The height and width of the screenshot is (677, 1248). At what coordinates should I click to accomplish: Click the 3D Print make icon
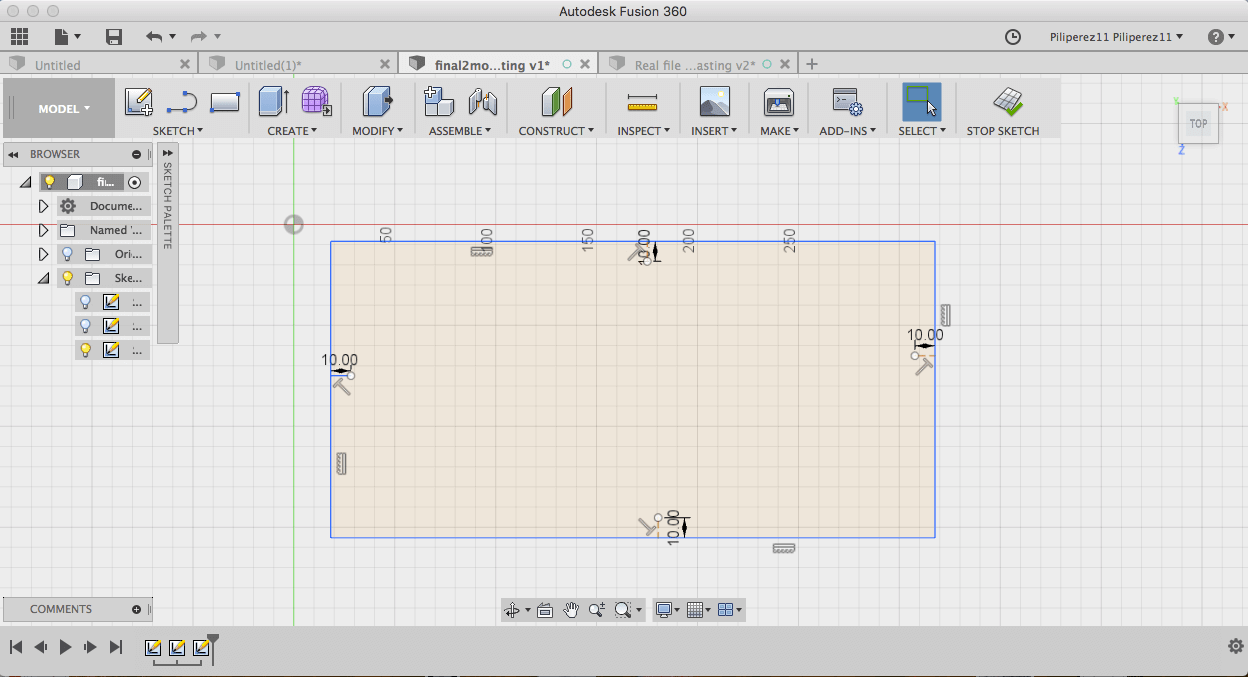778,102
